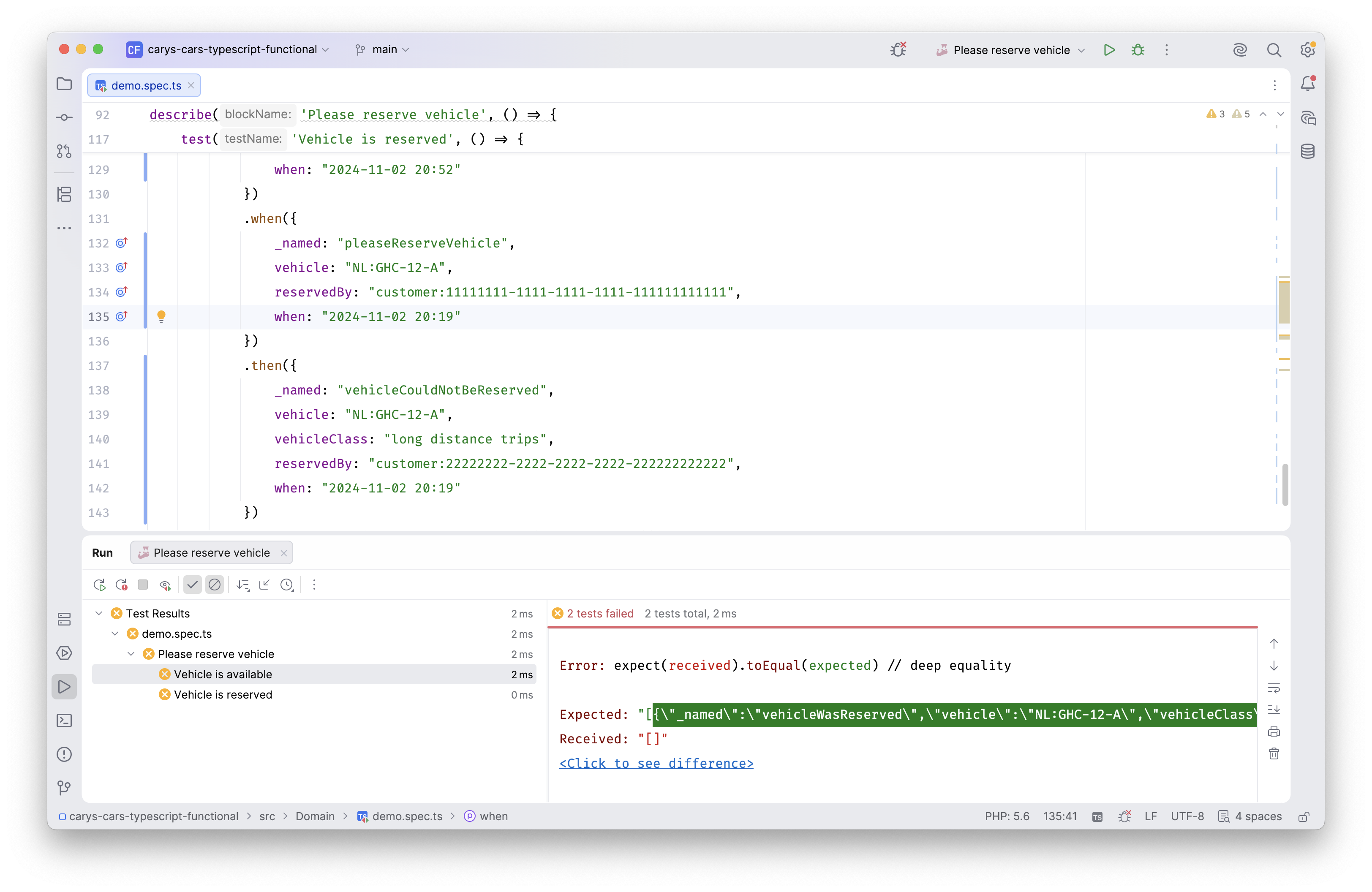The width and height of the screenshot is (1372, 892).
Task: Open the Services tool window icon
Action: coord(64,620)
